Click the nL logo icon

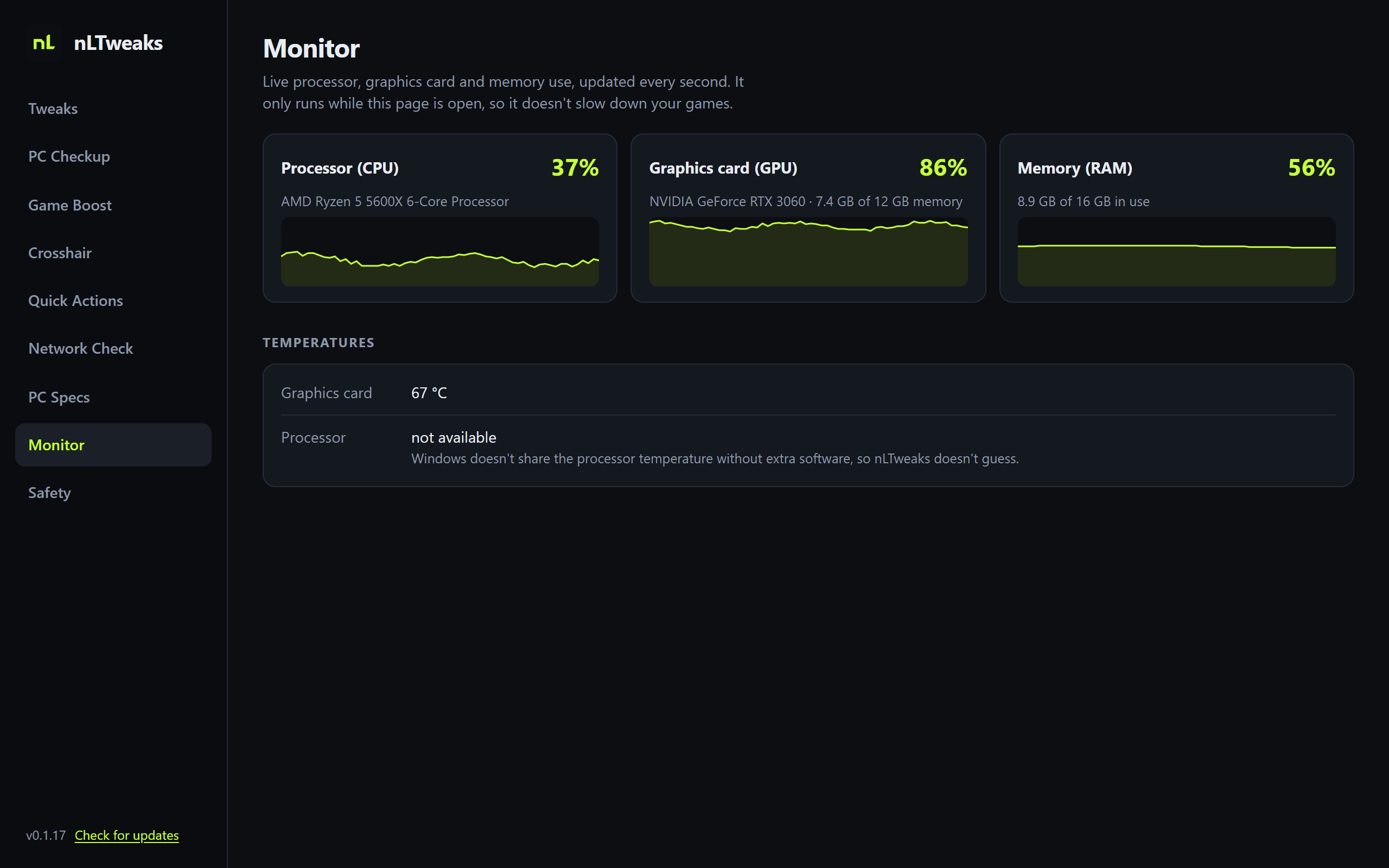coord(43,42)
